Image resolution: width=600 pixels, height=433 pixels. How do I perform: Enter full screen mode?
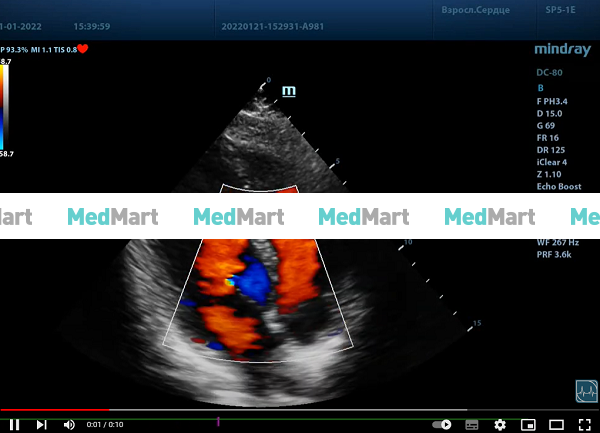click(585, 425)
